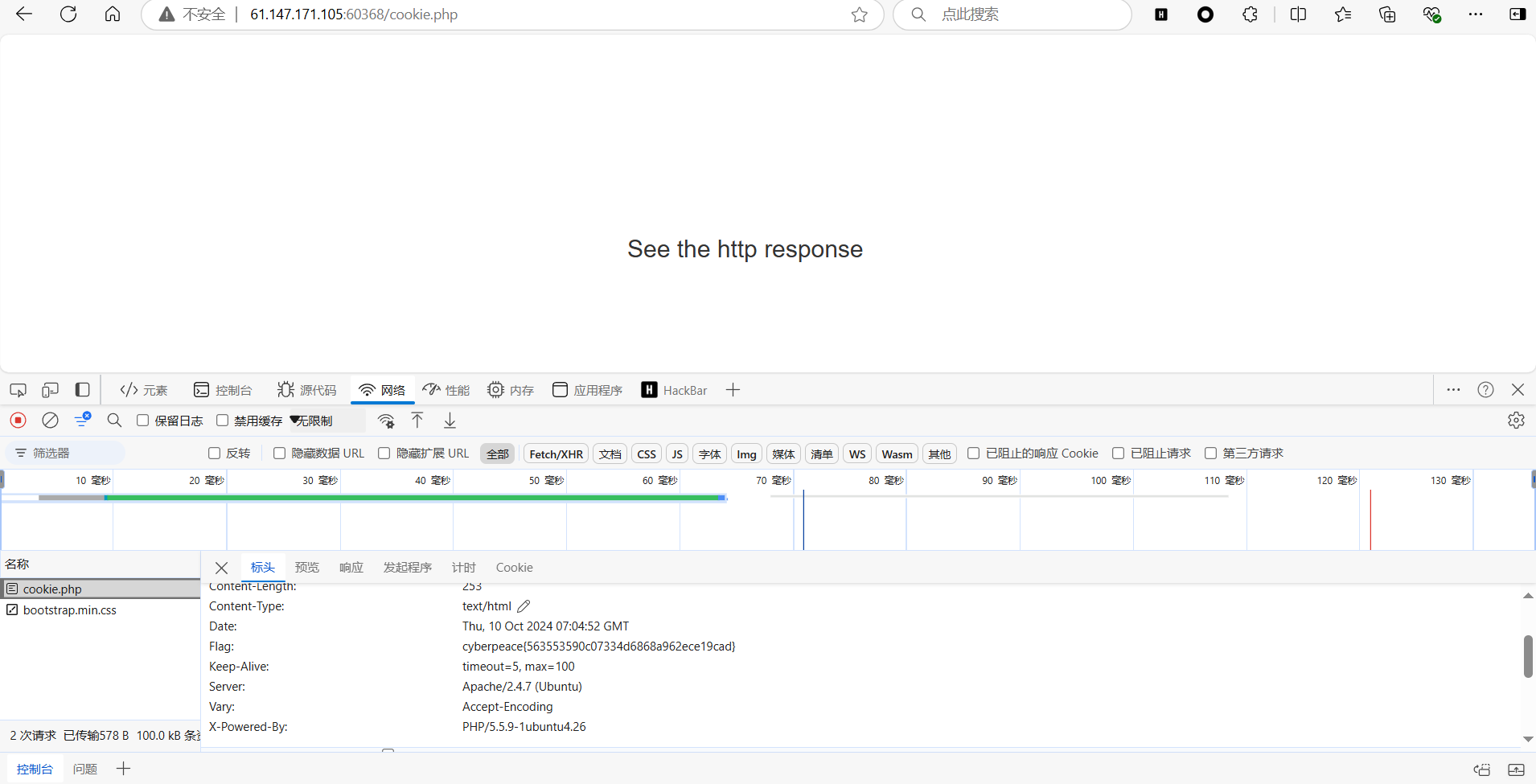Open the collections icon
The height and width of the screenshot is (784, 1536).
click(x=1387, y=14)
